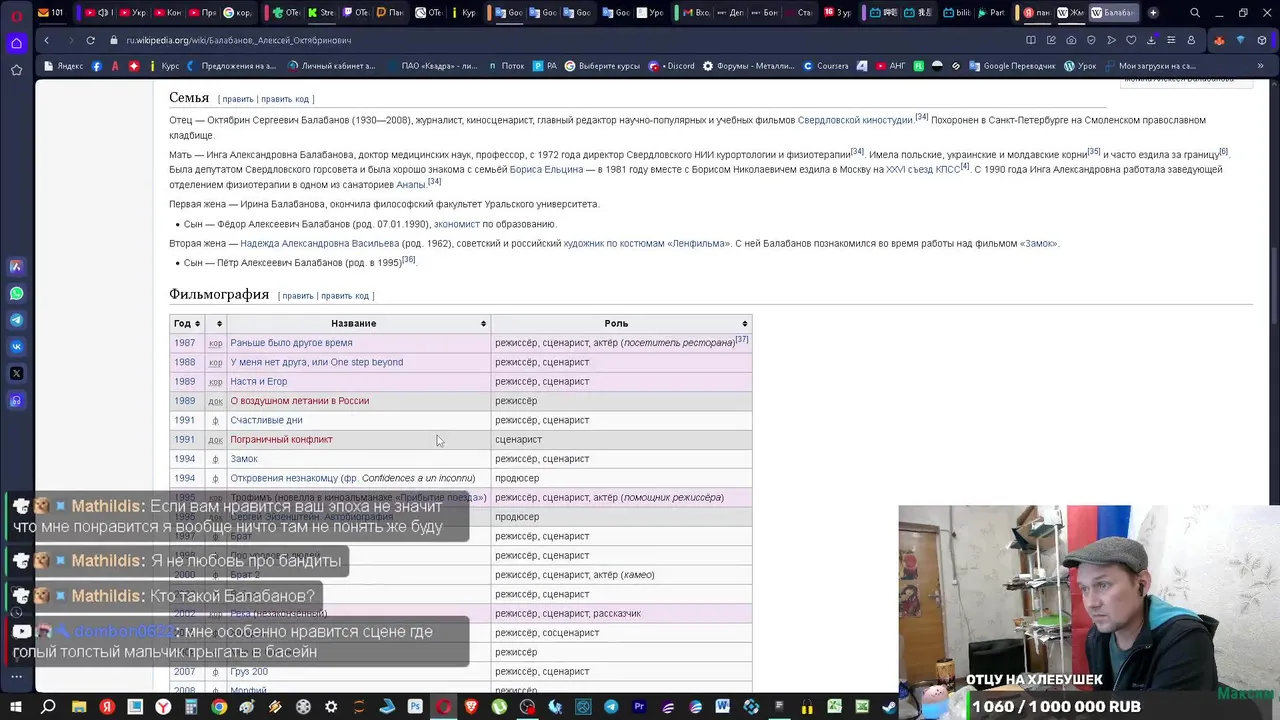
Task: Open File Explorer from the taskbar
Action: tap(79, 707)
